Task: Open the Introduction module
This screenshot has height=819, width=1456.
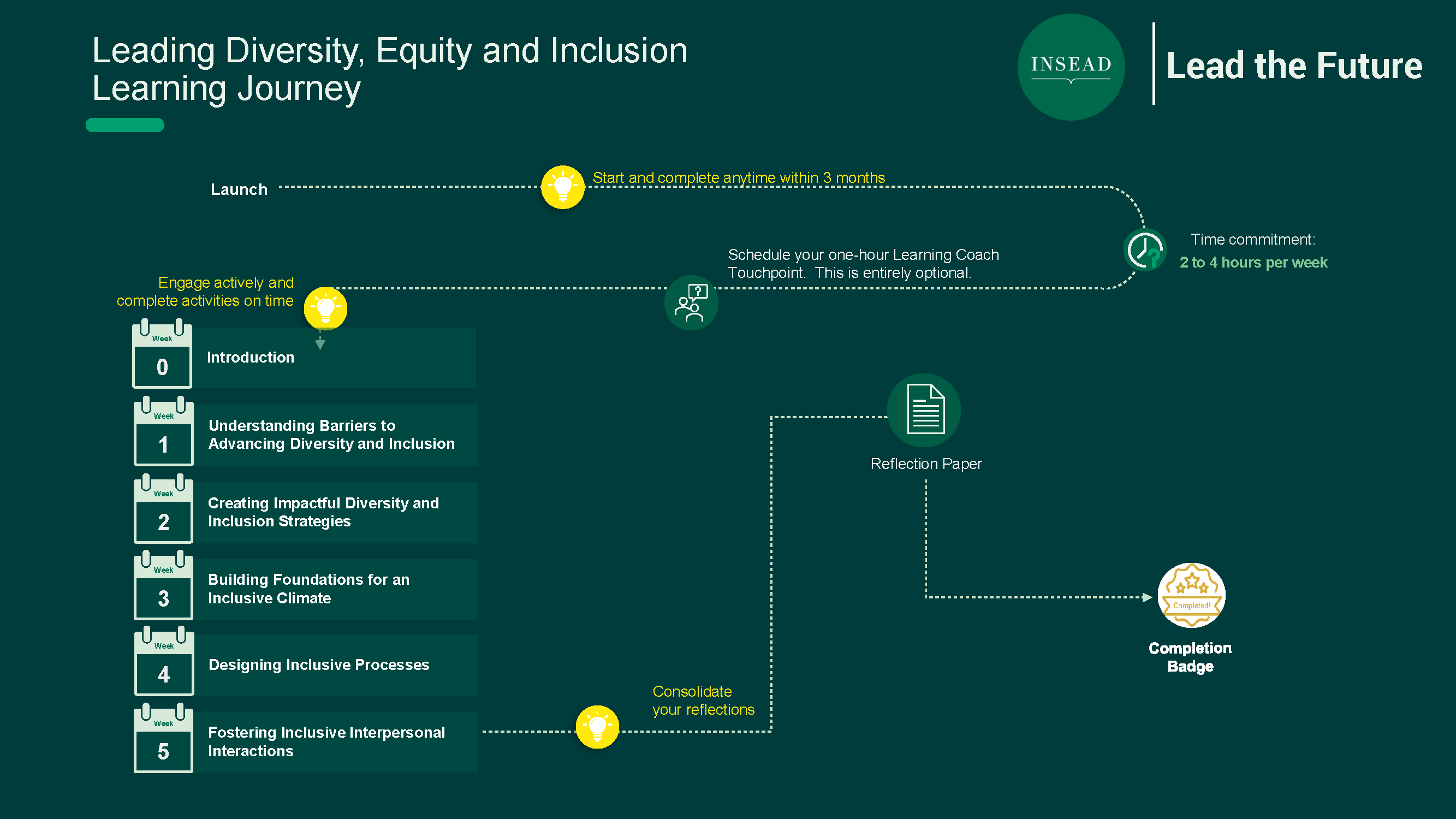Action: coord(334,358)
